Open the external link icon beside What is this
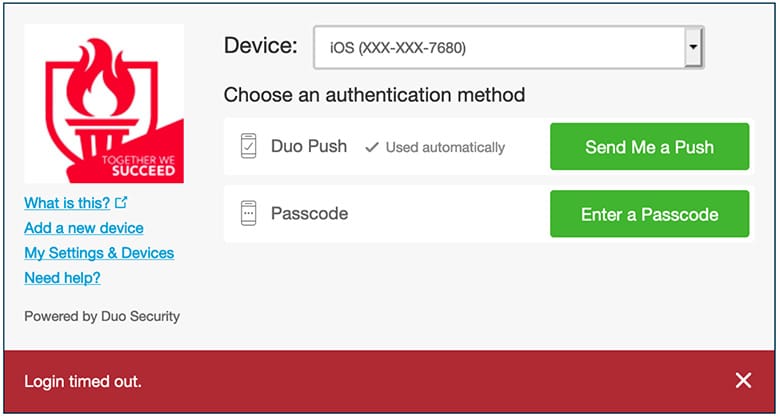 pyautogui.click(x=121, y=203)
